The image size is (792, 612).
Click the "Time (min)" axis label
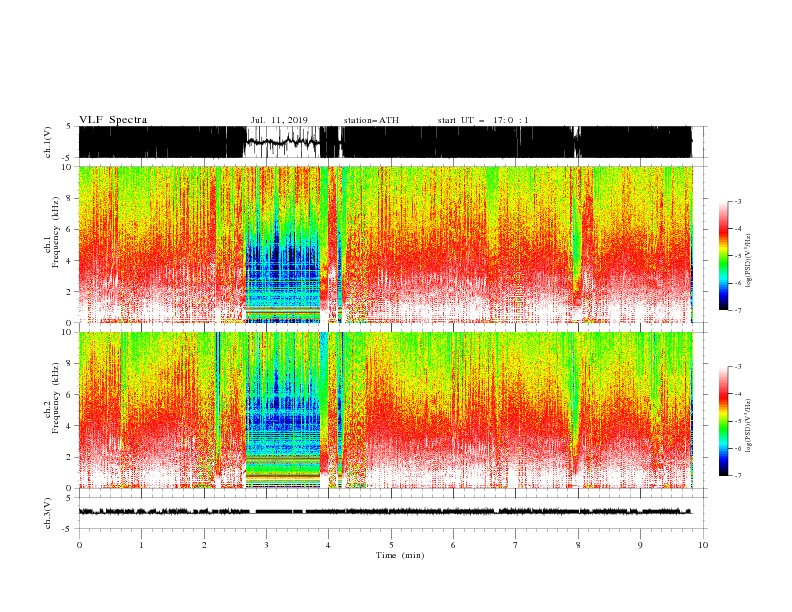(400, 555)
